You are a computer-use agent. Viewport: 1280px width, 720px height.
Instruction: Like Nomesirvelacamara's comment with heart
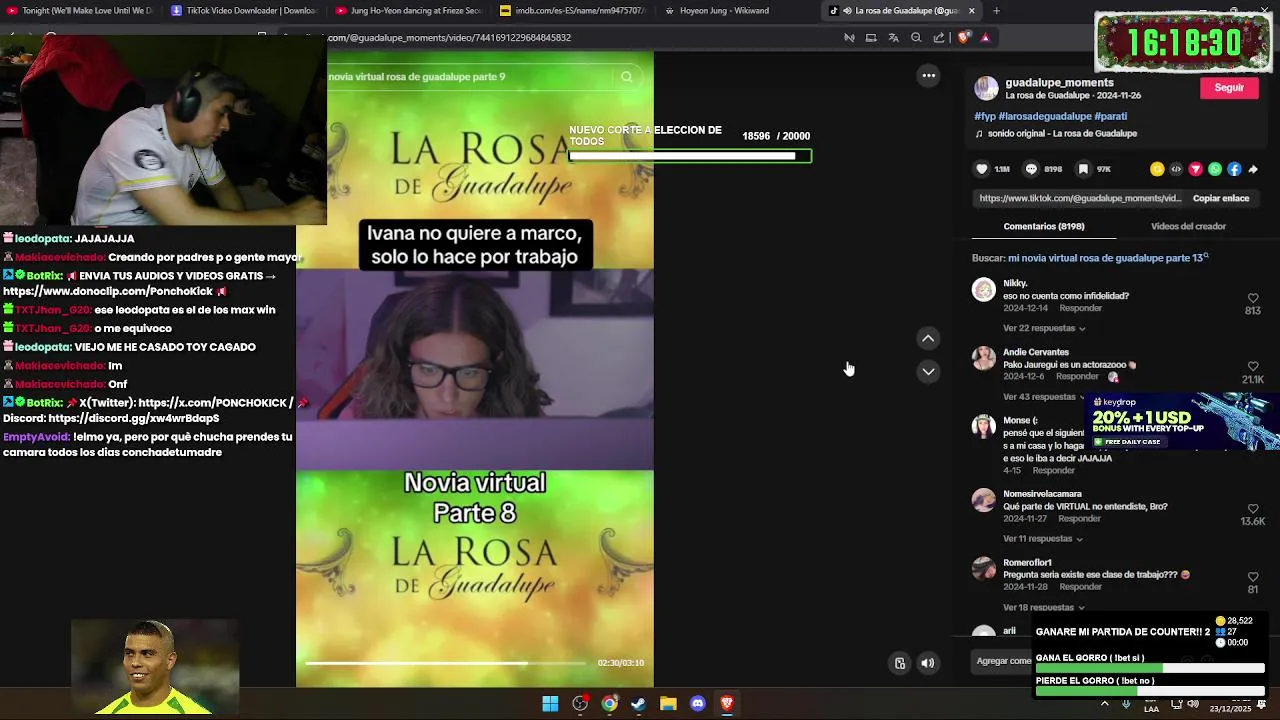pos(1253,509)
